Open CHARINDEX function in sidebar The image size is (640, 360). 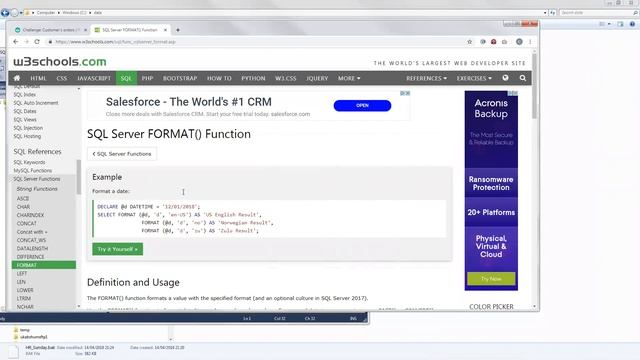31,215
